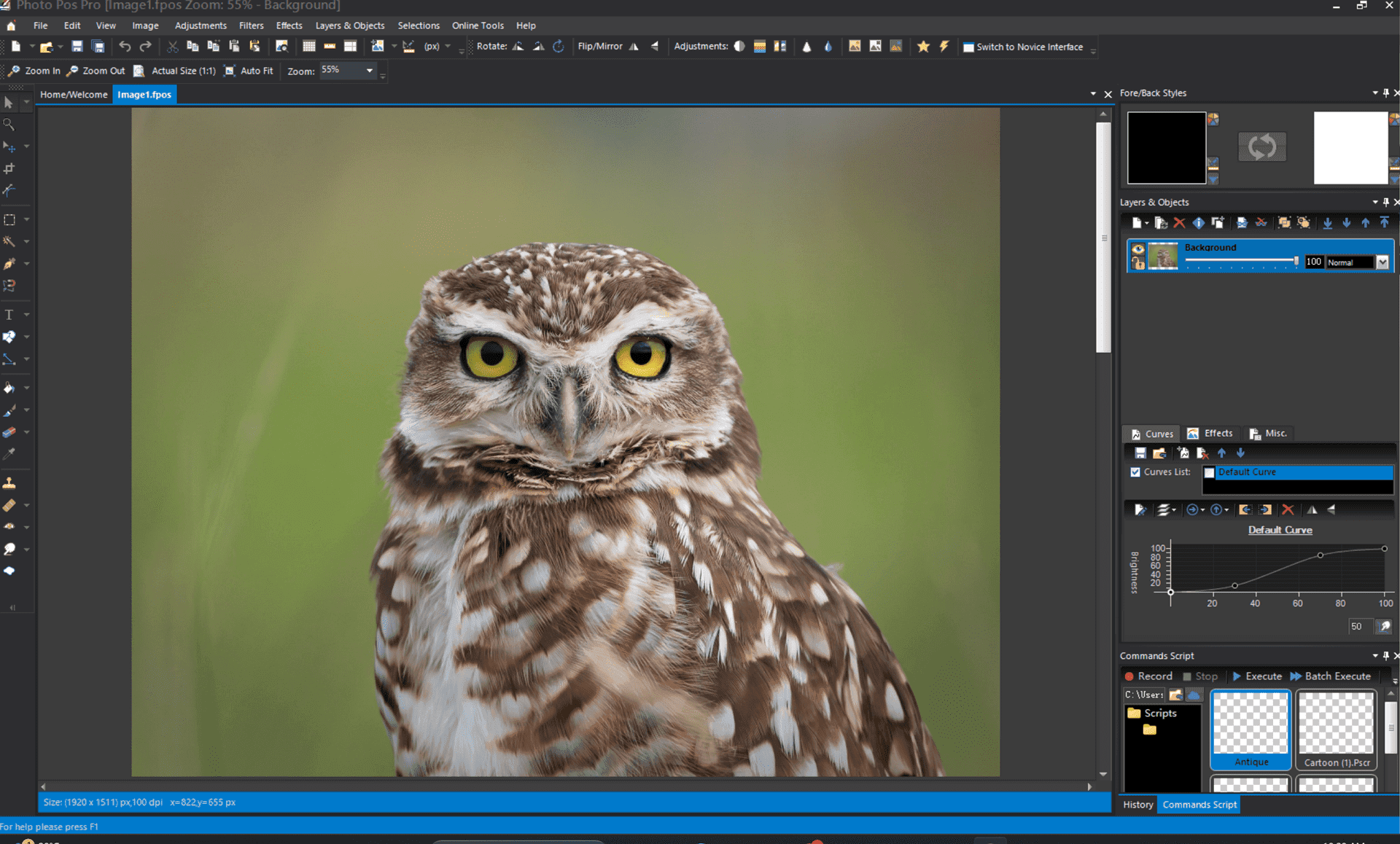Image resolution: width=1400 pixels, height=844 pixels.
Task: Select the Flood Fill bucket tool
Action: pos(9,388)
